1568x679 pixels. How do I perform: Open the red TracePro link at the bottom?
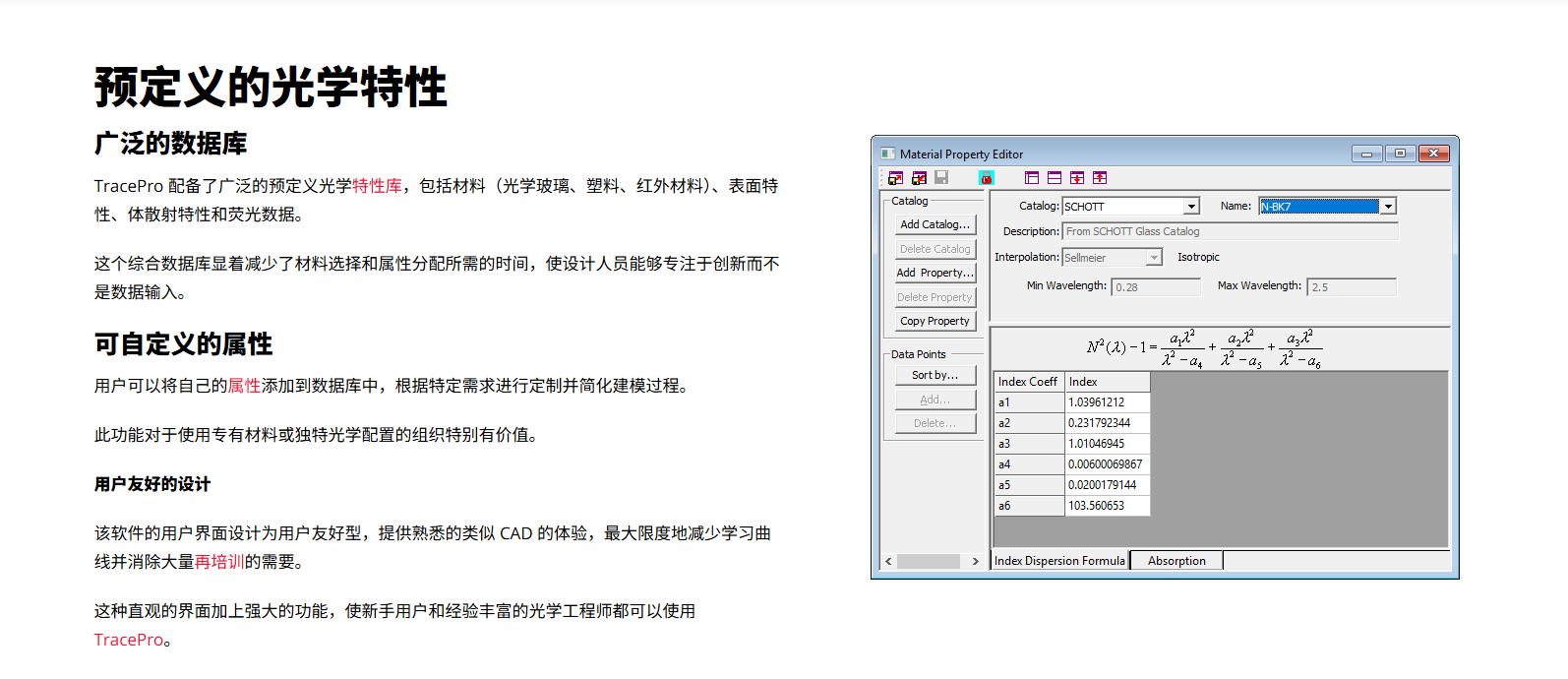(129, 640)
